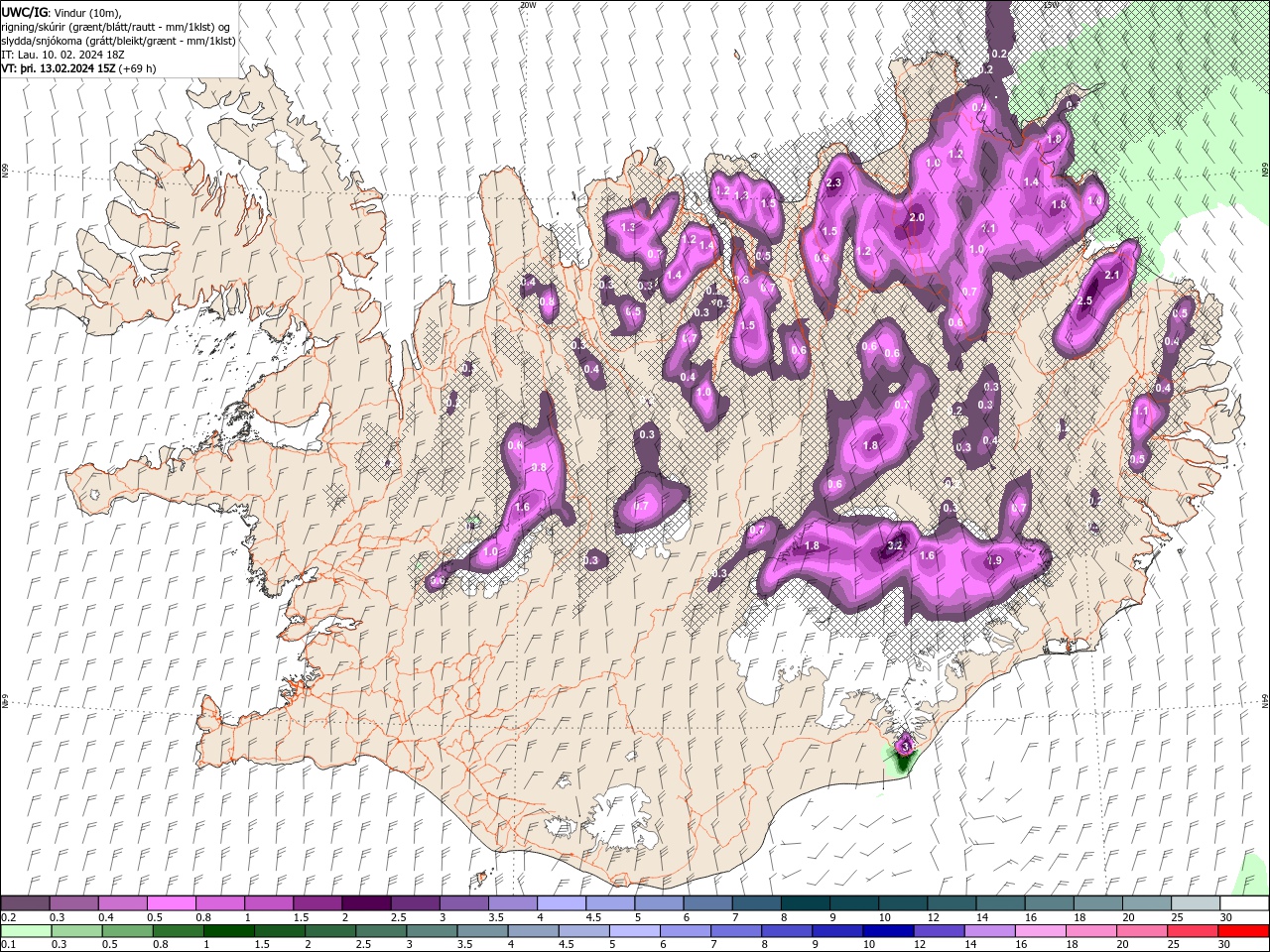
Task: Click the '3.2' snowfall value on the map
Action: coord(894,545)
